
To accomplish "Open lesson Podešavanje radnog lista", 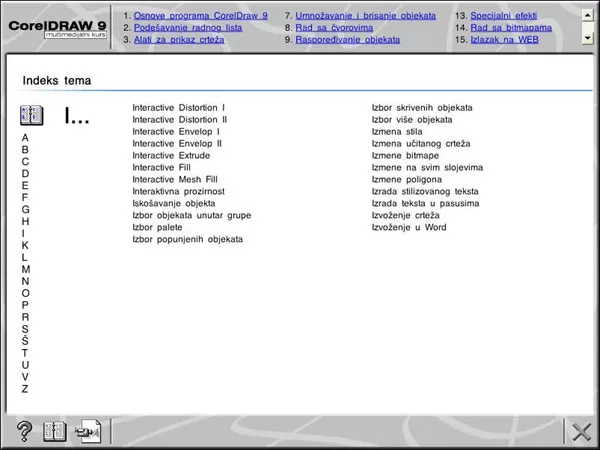I will [188, 28].
